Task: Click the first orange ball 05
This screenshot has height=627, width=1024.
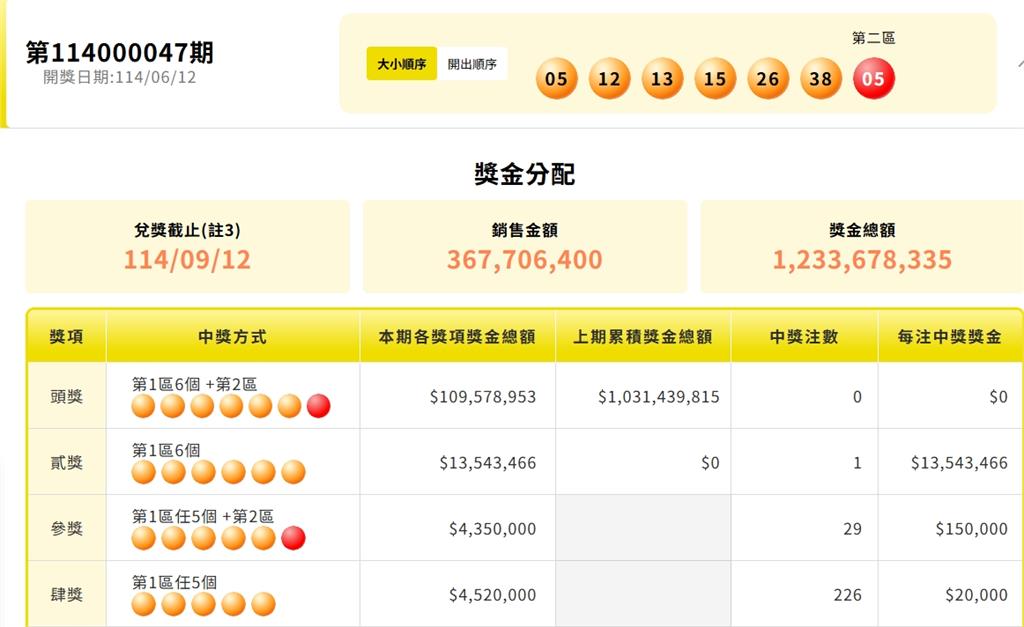Action: (556, 78)
